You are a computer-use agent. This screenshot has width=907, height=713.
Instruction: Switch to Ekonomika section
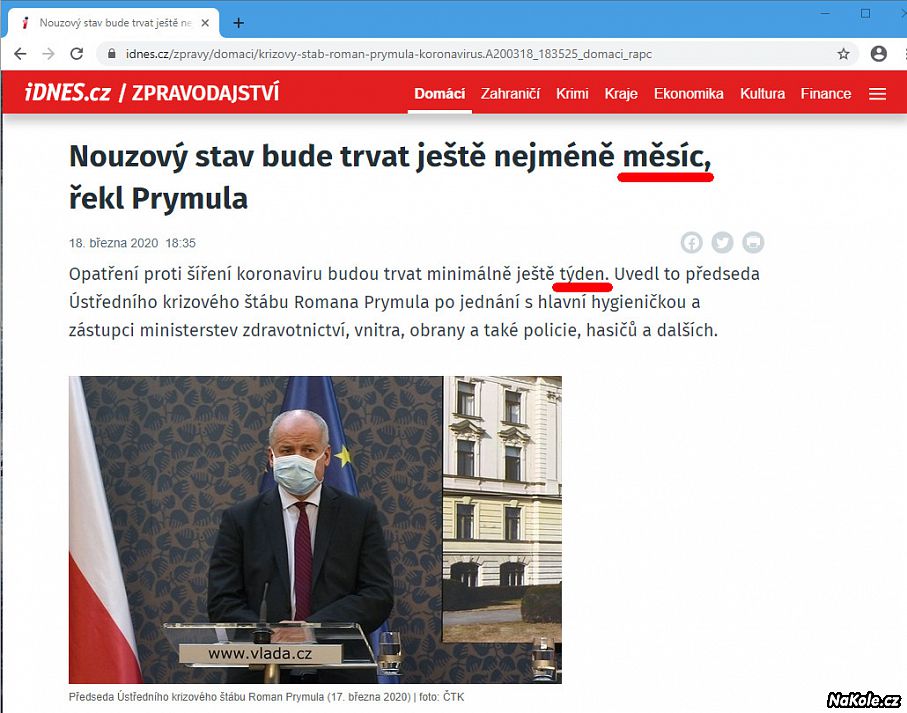tap(688, 94)
